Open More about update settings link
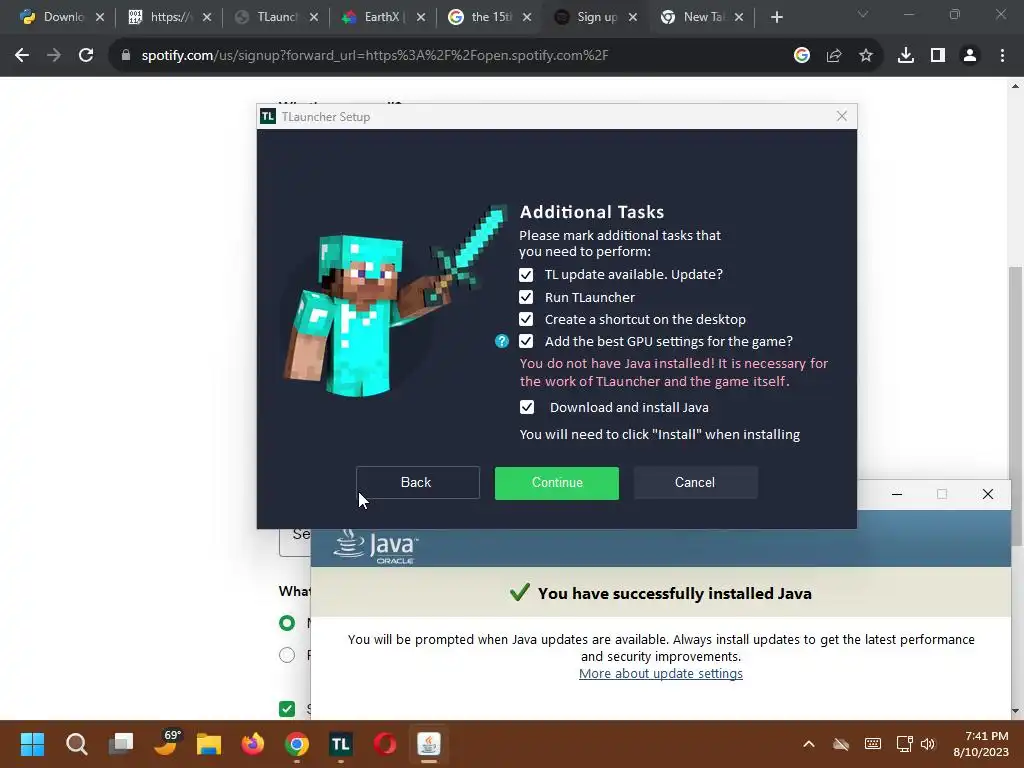 click(661, 673)
